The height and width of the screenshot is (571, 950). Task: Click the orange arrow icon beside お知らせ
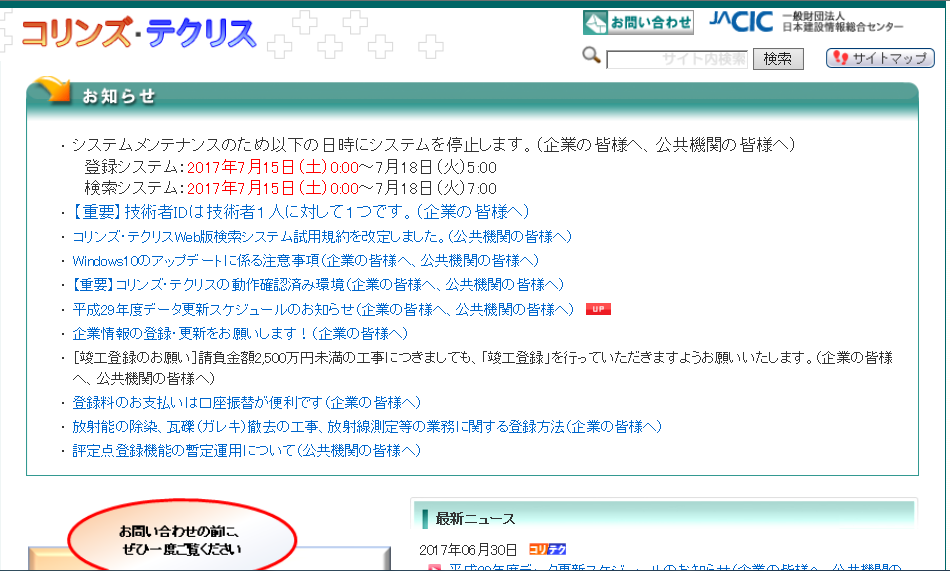click(x=52, y=90)
